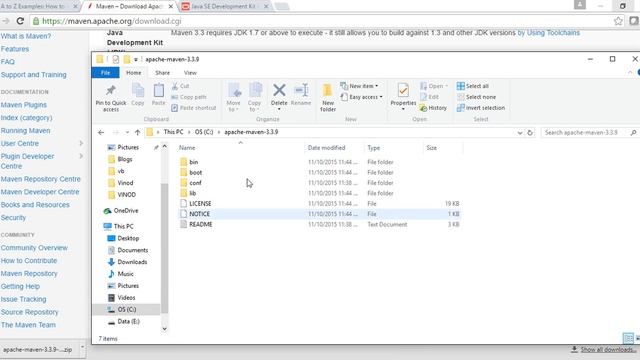Select OneDrive in navigation pane
Image resolution: width=640 pixels, height=360 pixels.
[126, 211]
